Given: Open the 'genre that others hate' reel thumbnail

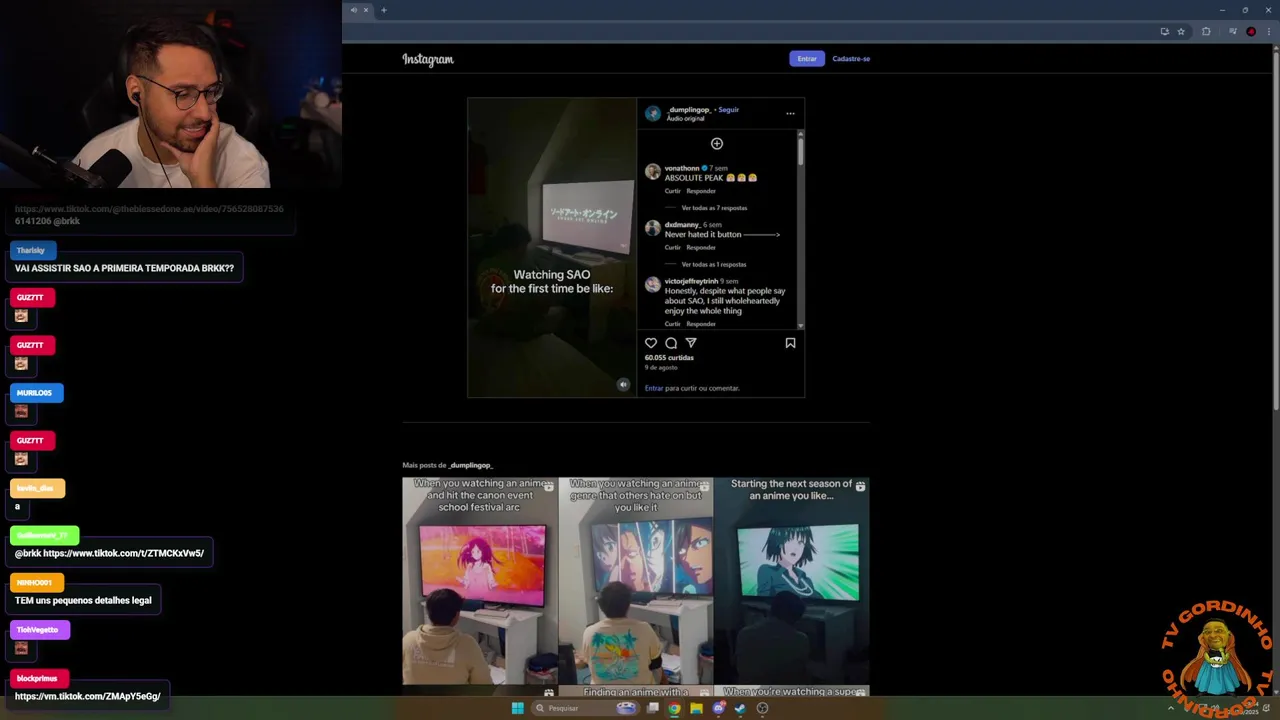Looking at the screenshot, I should coord(636,581).
